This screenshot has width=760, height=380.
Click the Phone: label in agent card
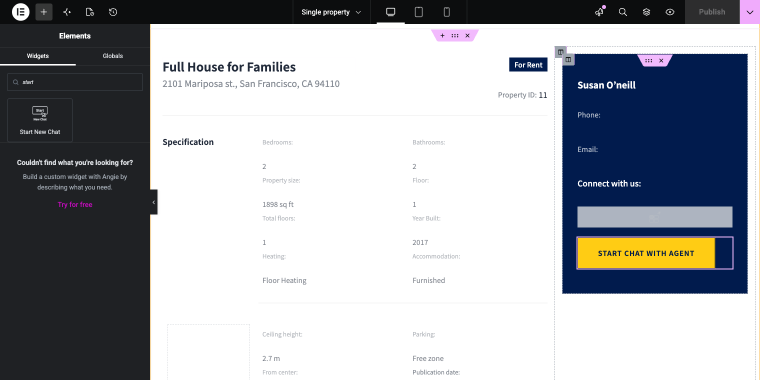589,115
